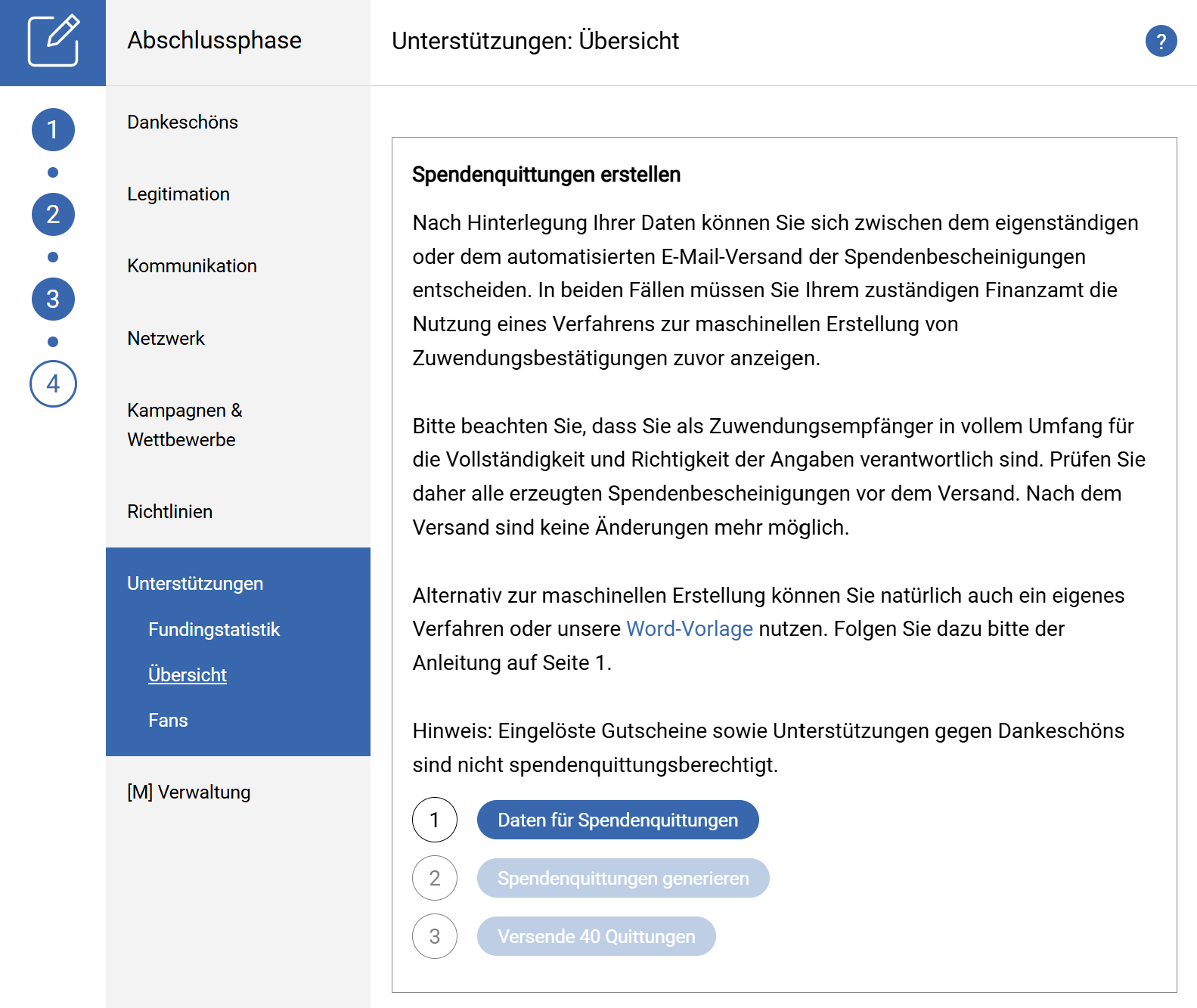Click the Abschlussphase heading
This screenshot has height=1008, width=1197.
pos(215,40)
